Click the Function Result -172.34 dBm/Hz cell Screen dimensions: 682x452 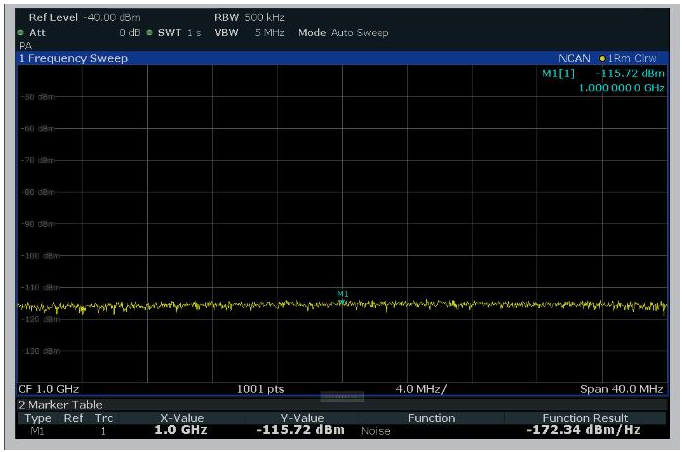point(585,430)
